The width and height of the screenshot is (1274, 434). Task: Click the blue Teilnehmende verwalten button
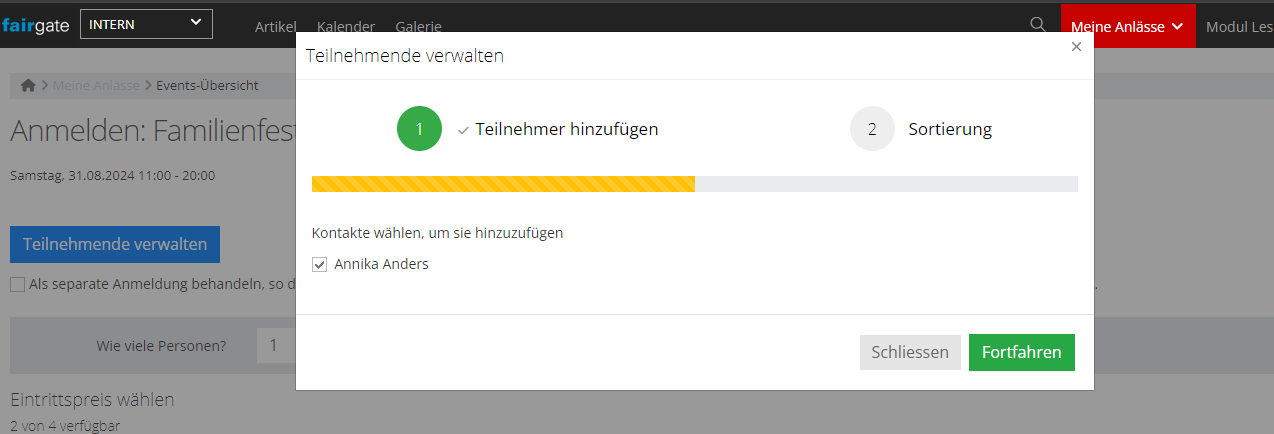115,244
